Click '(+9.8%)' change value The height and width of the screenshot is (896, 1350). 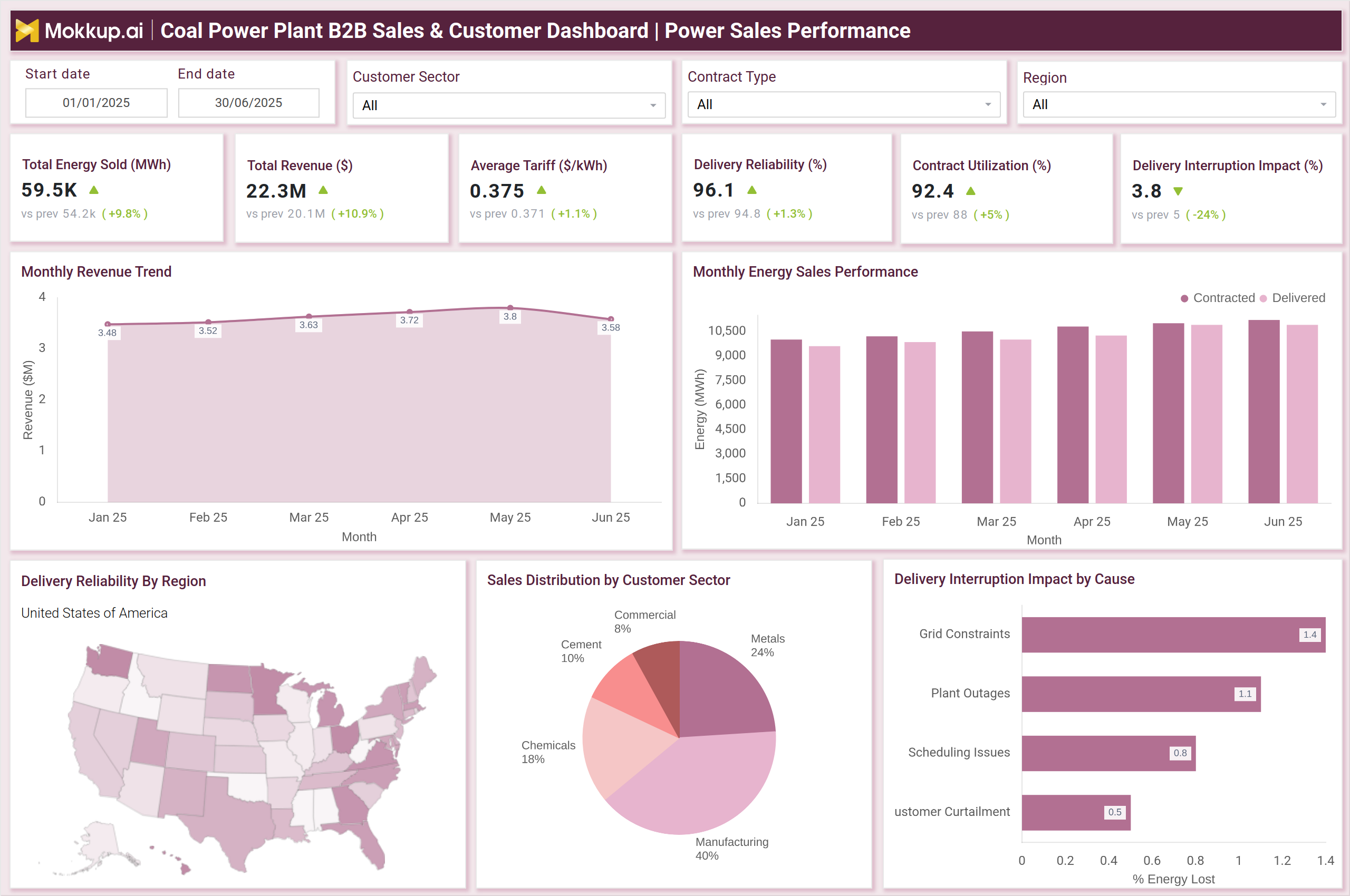[x=124, y=213]
